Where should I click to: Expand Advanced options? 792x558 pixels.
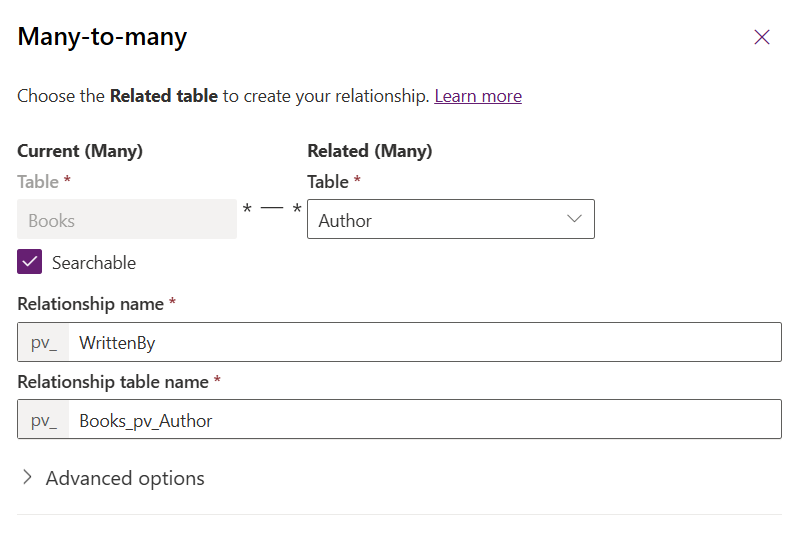pos(113,478)
